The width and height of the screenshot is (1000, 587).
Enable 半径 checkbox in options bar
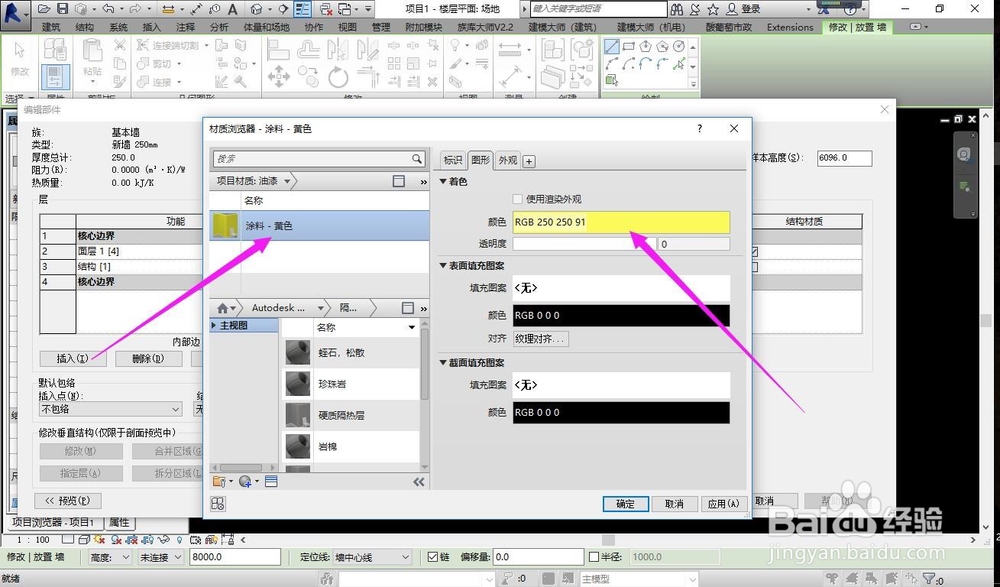tap(594, 557)
